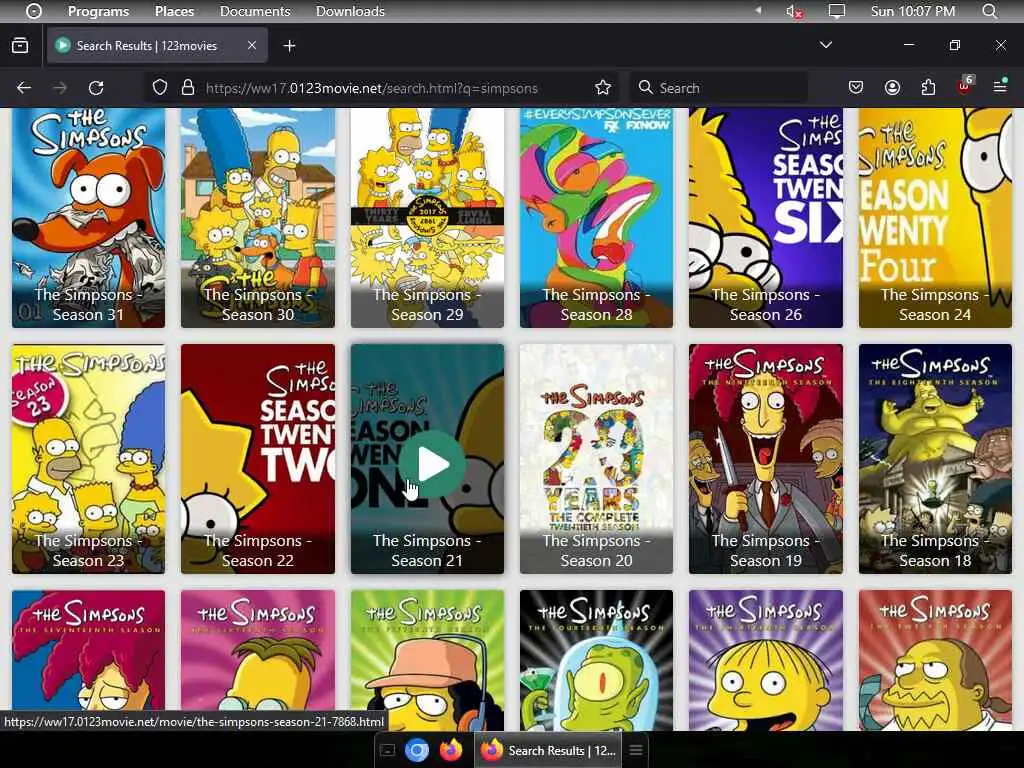Click the clock showing Sun 10:07 PM
Viewport: 1024px width, 768px height.
pyautogui.click(x=912, y=11)
